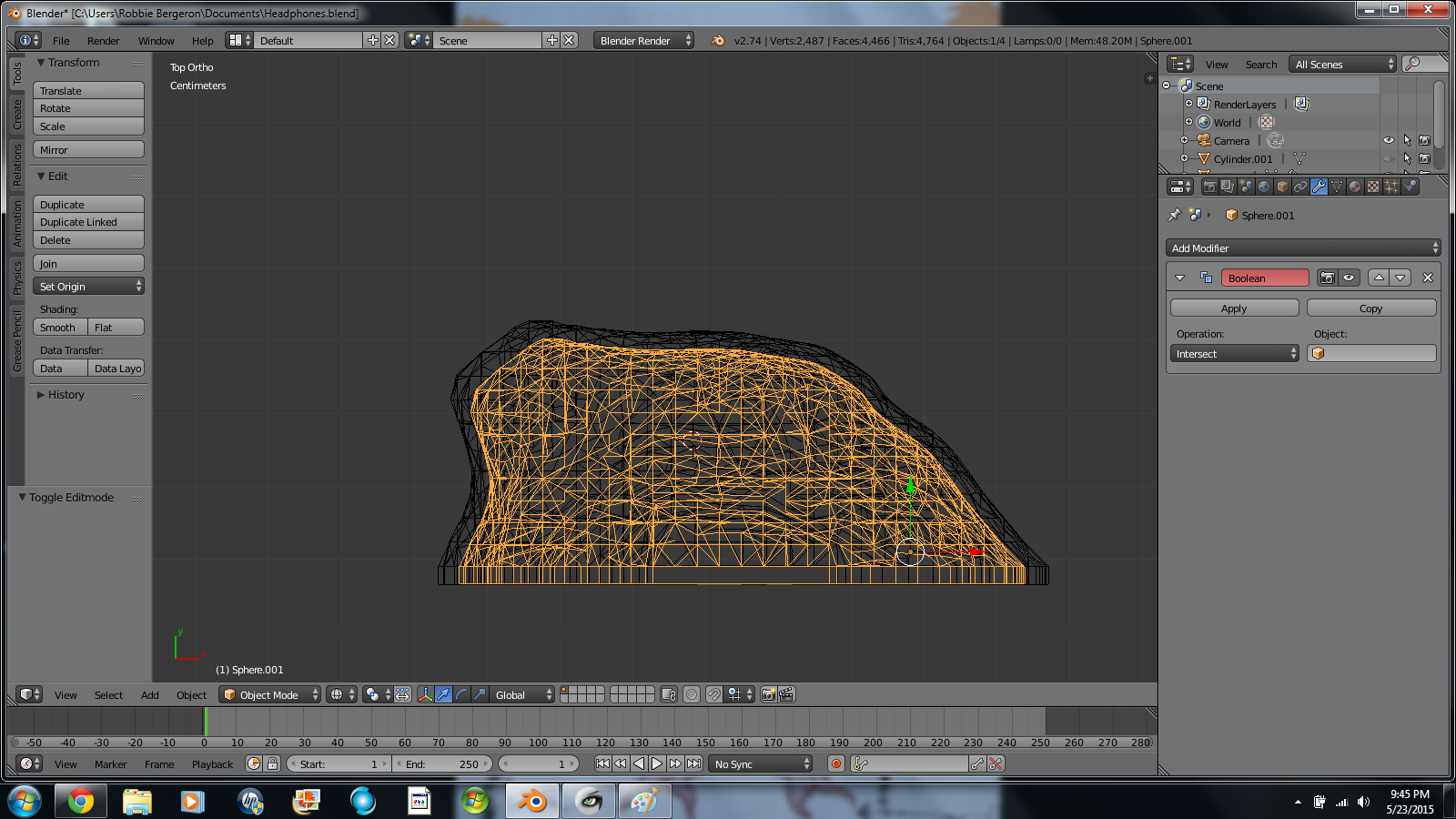Toggle Cylinder.001 renderability in outliner
This screenshot has width=1456, height=819.
1425,158
